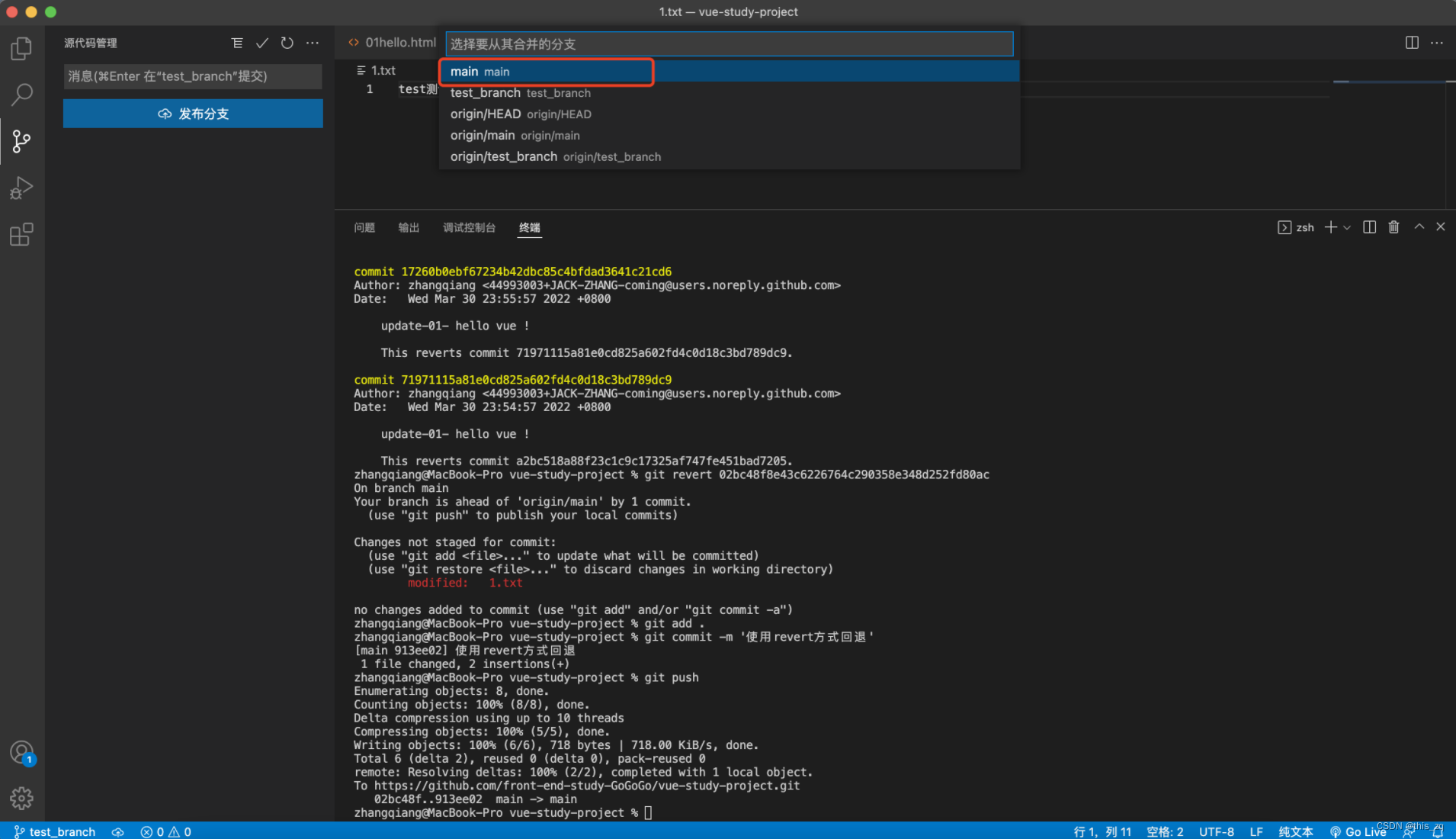
Task: Click the split terminal icon
Action: point(1369,227)
